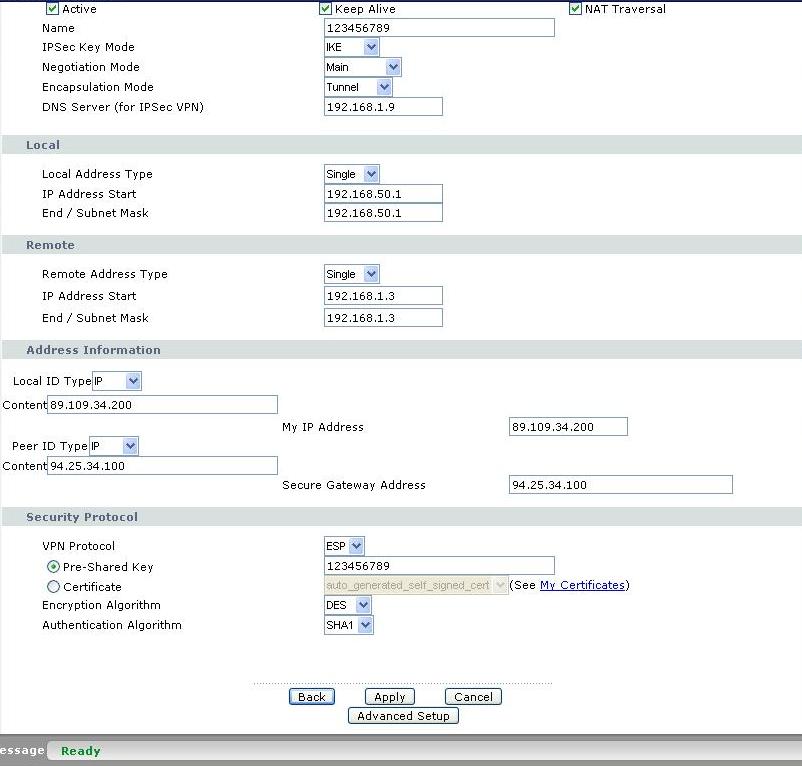Click Local IP Address Start field 192.168.50.1
Screen dimensions: 802x766
(x=383, y=194)
